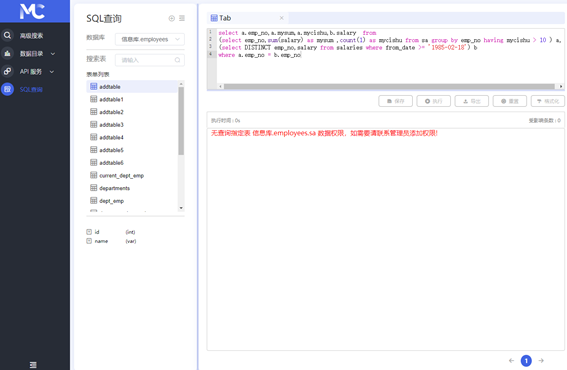Click SQL editor horizontal scrollbar right arrow
The image size is (567, 370).
(x=561, y=86)
